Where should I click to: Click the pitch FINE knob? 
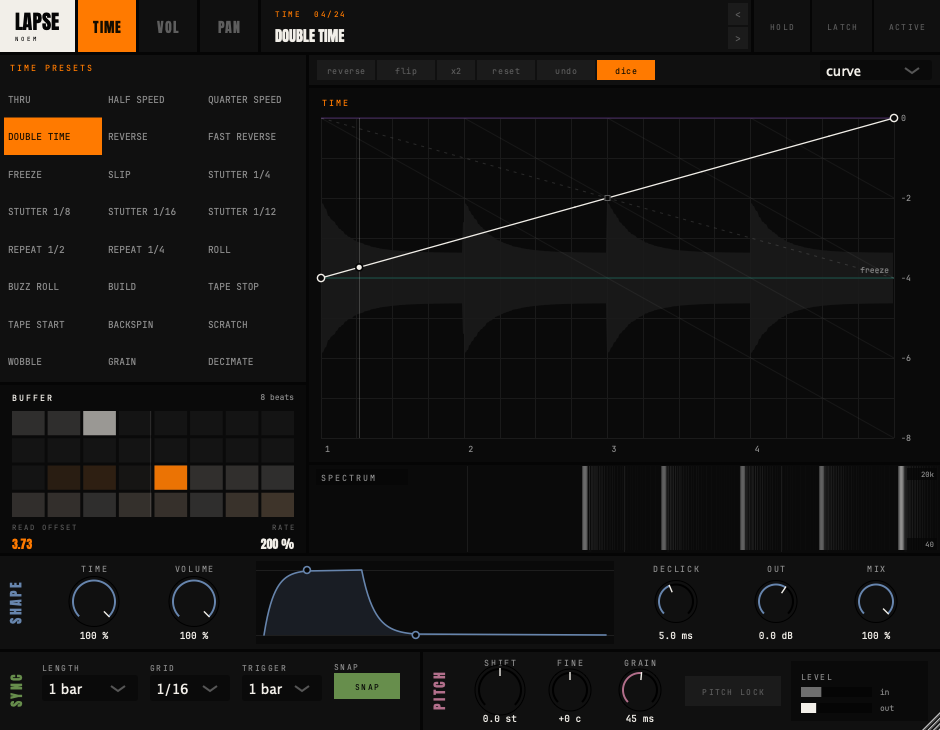tap(570, 689)
